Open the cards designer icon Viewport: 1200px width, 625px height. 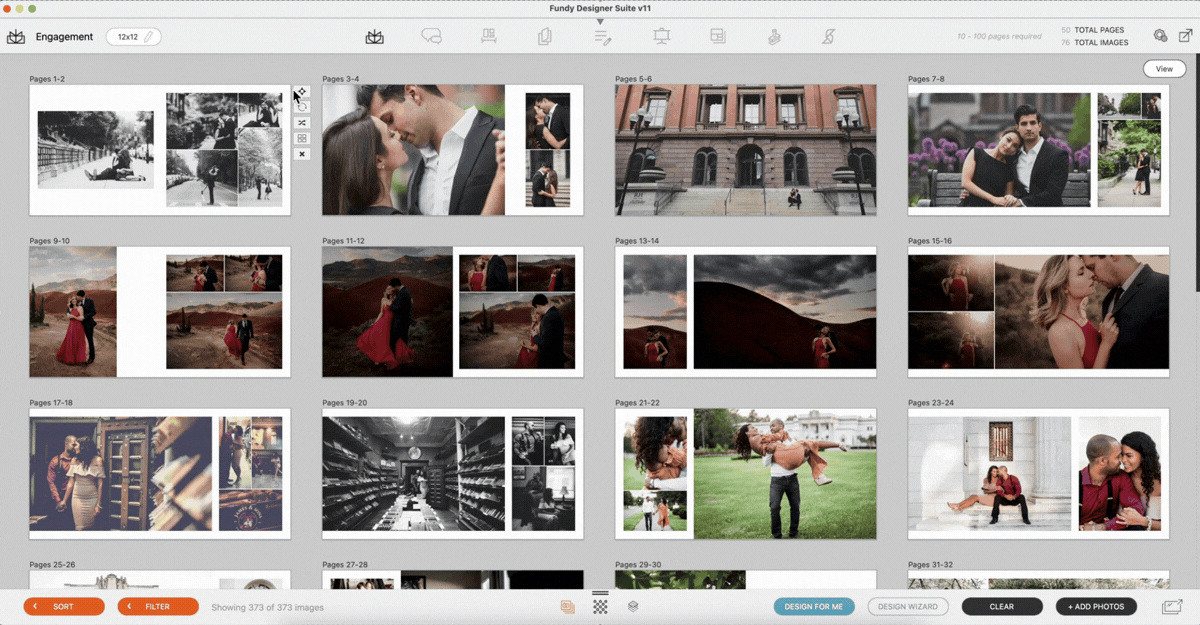pyautogui.click(x=545, y=37)
